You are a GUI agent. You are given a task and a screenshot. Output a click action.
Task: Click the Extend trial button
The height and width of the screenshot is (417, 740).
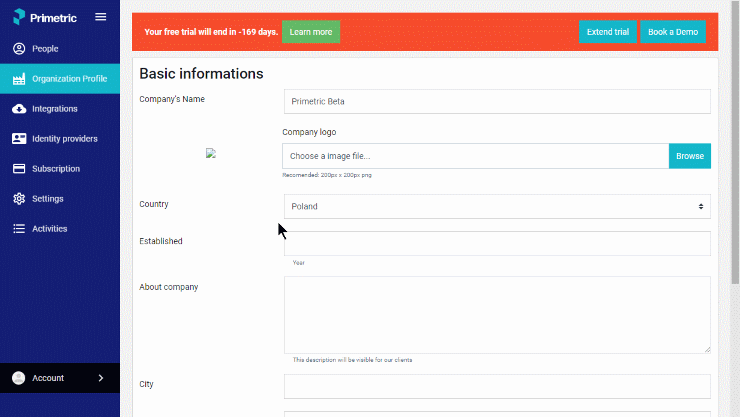[607, 32]
